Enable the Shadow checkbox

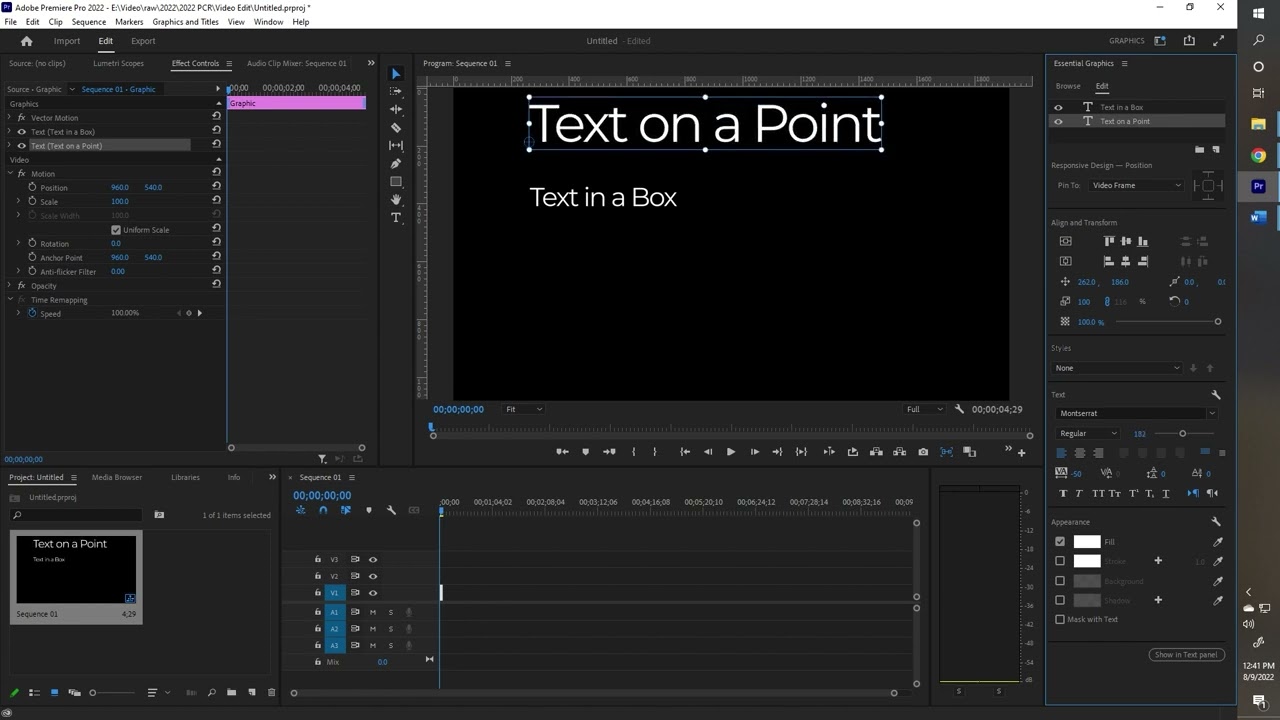1060,600
